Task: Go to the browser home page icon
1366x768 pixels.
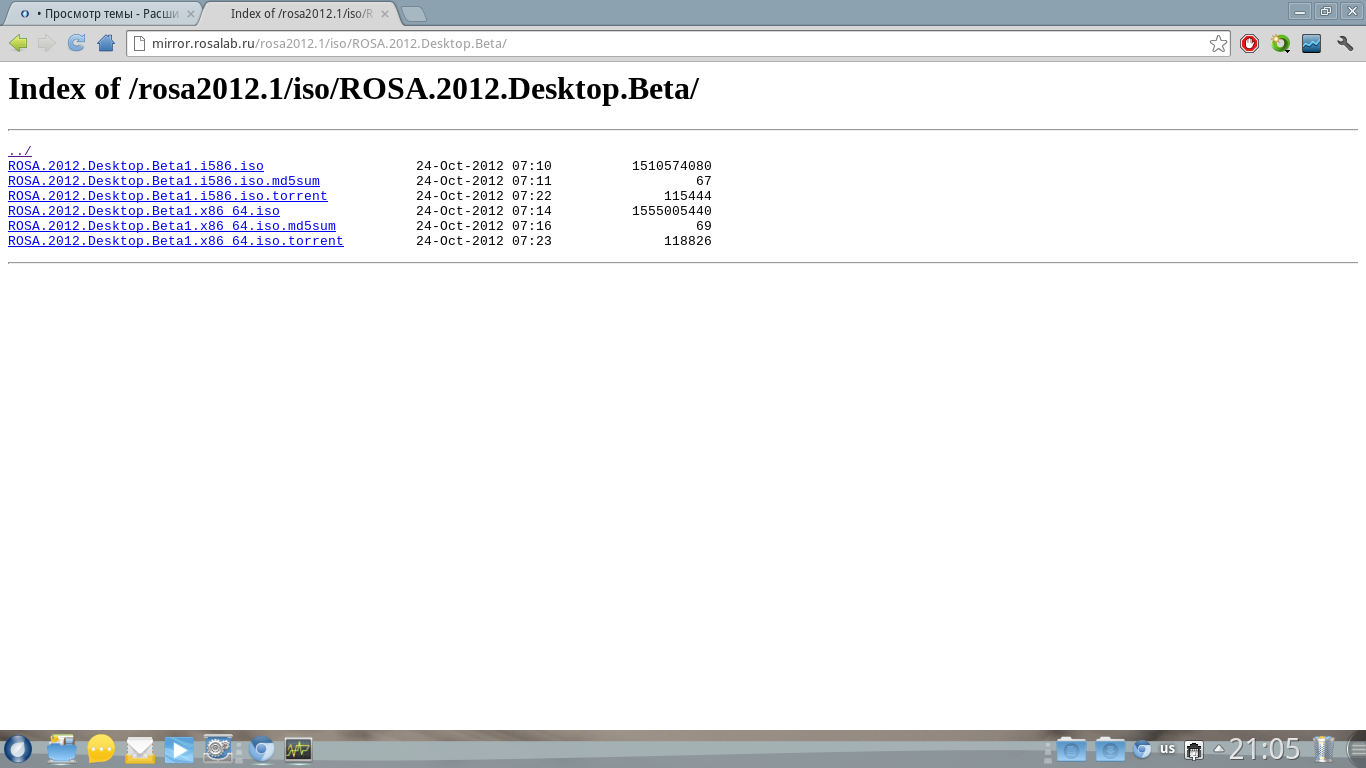Action: (x=105, y=43)
